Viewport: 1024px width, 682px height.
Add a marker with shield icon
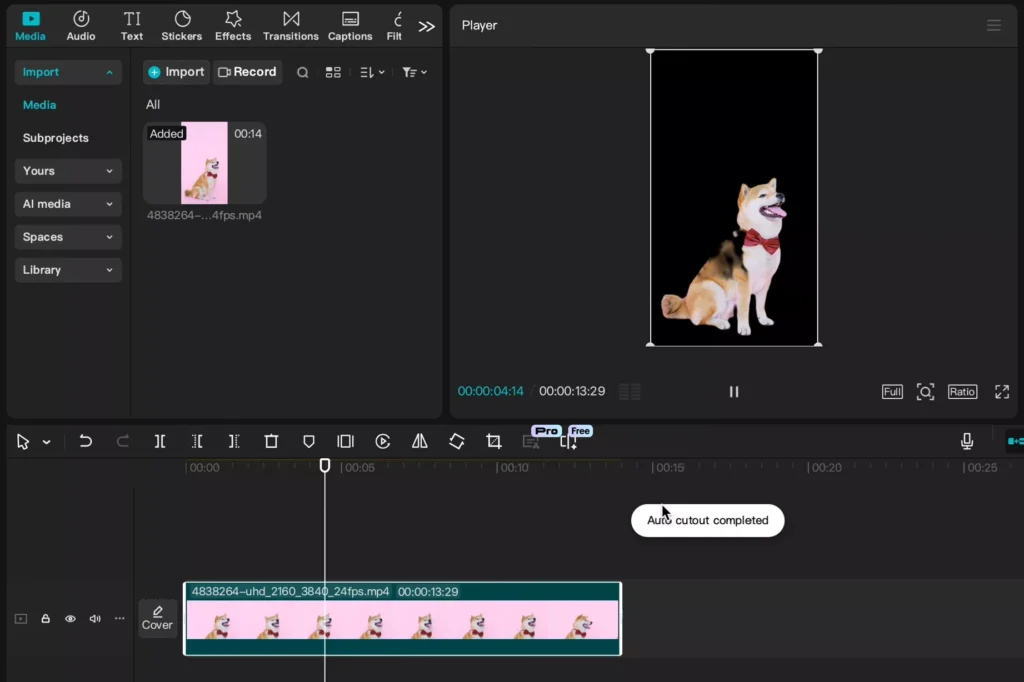tap(309, 442)
